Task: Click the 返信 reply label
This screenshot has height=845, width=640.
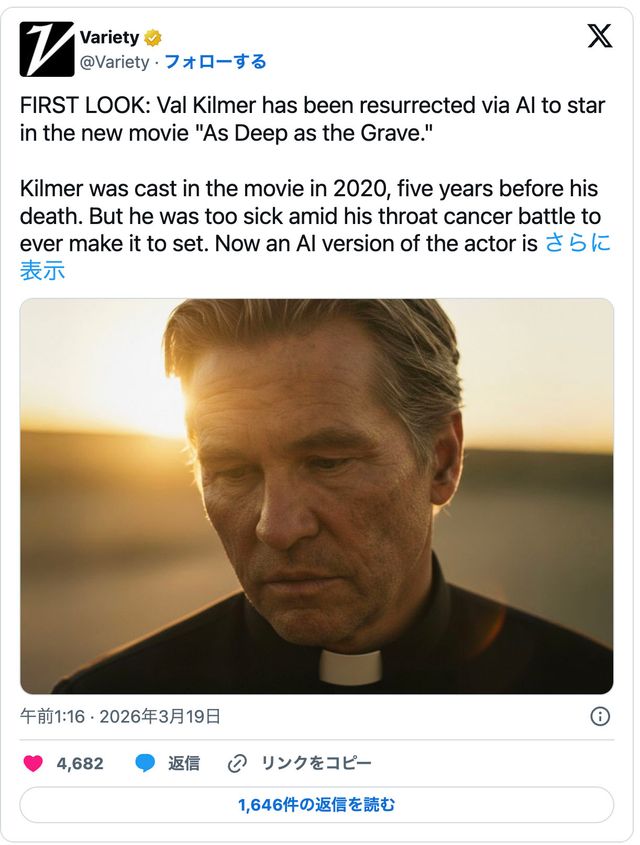Action: click(x=184, y=763)
